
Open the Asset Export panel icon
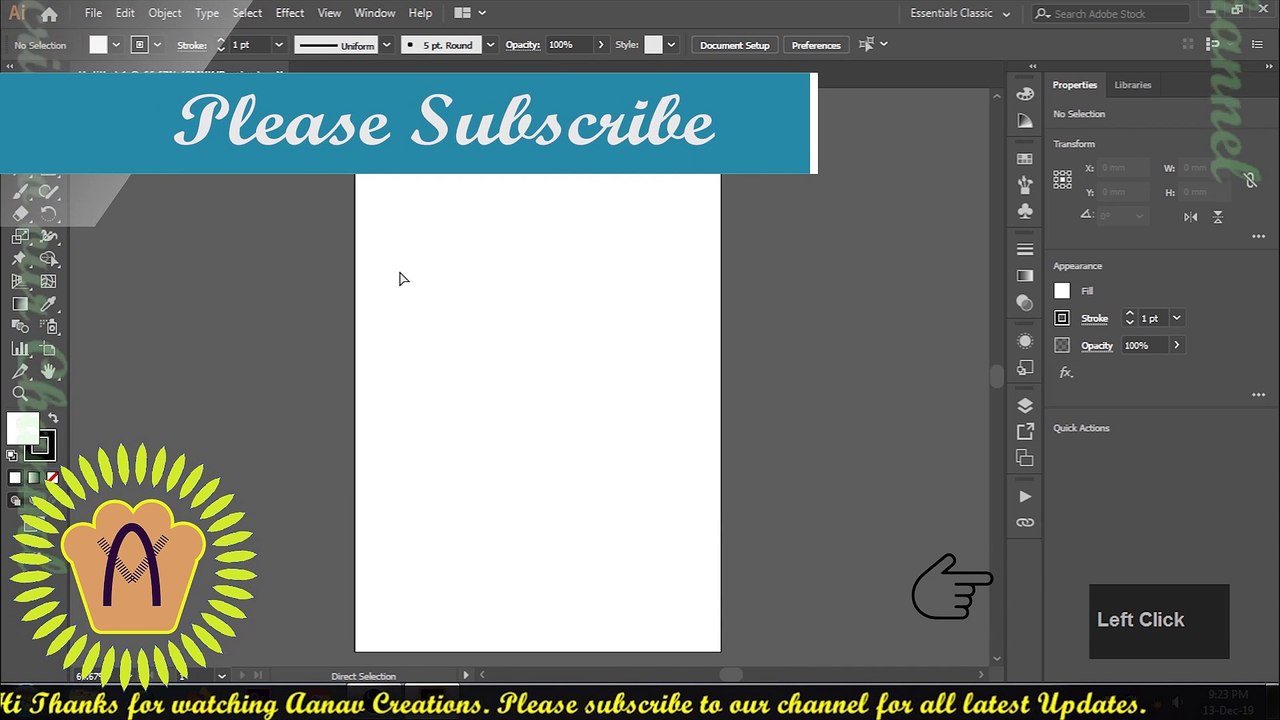click(x=1025, y=431)
